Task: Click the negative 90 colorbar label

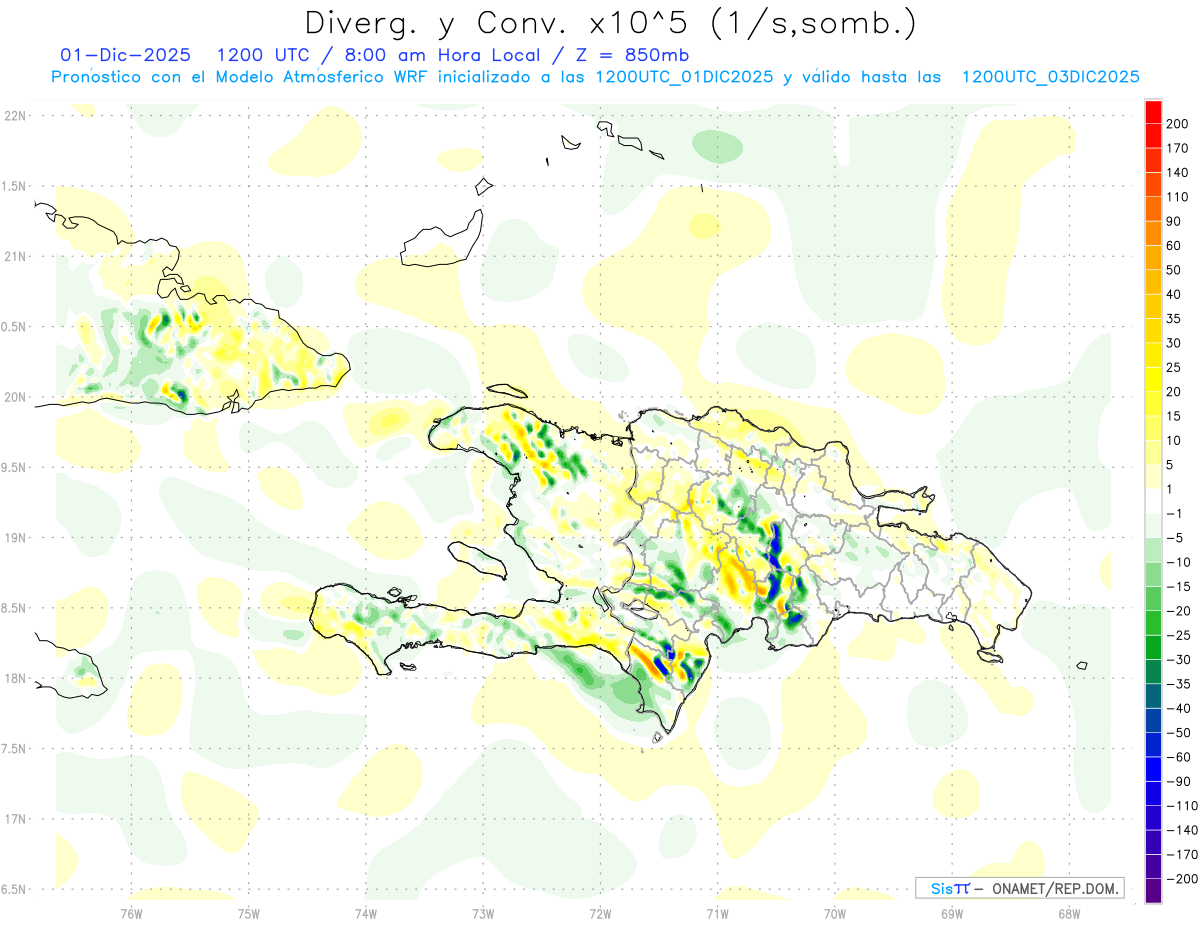Action: 1179,782
